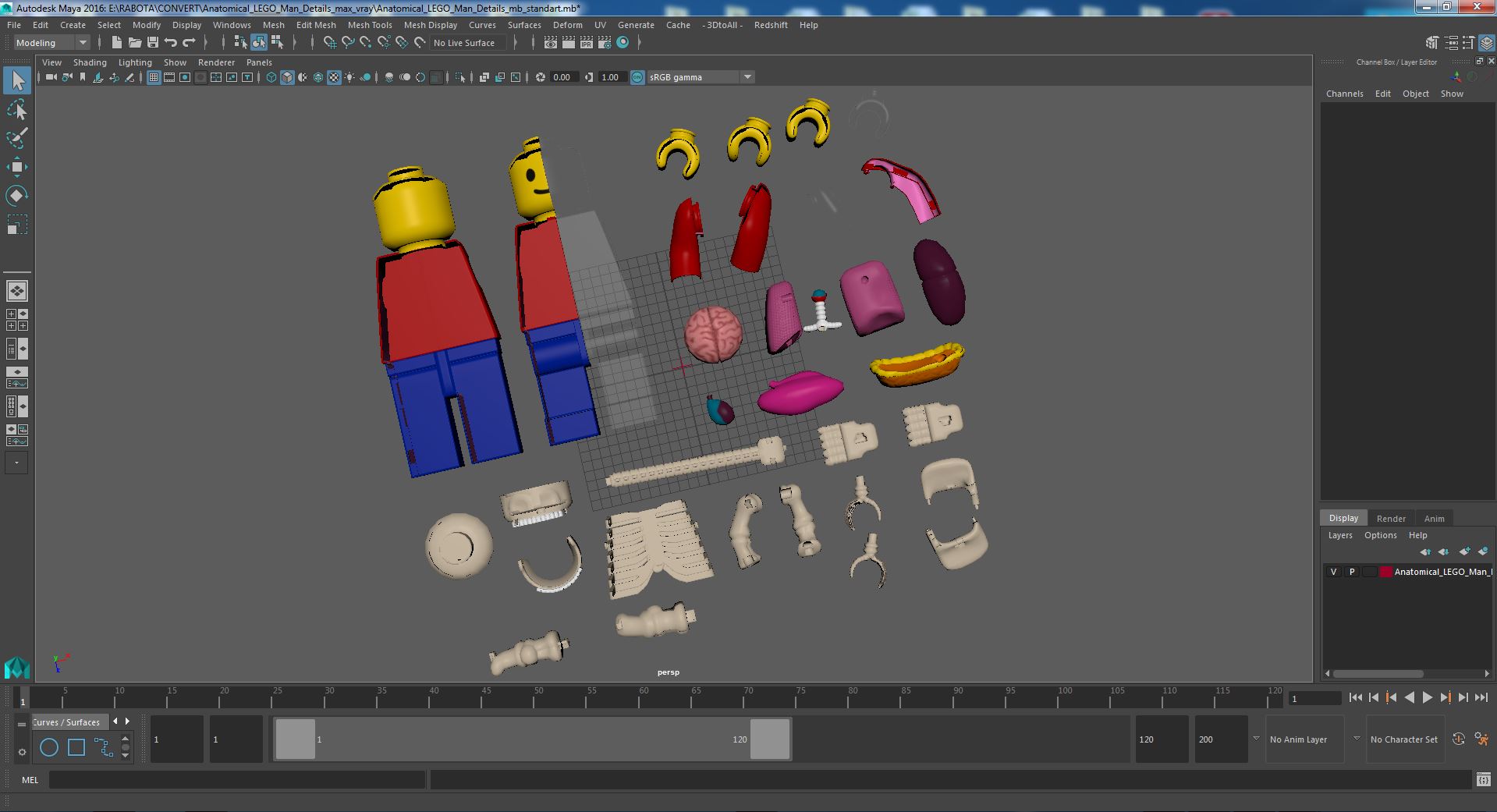
Task: Go to end of playback range
Action: coord(1481,697)
